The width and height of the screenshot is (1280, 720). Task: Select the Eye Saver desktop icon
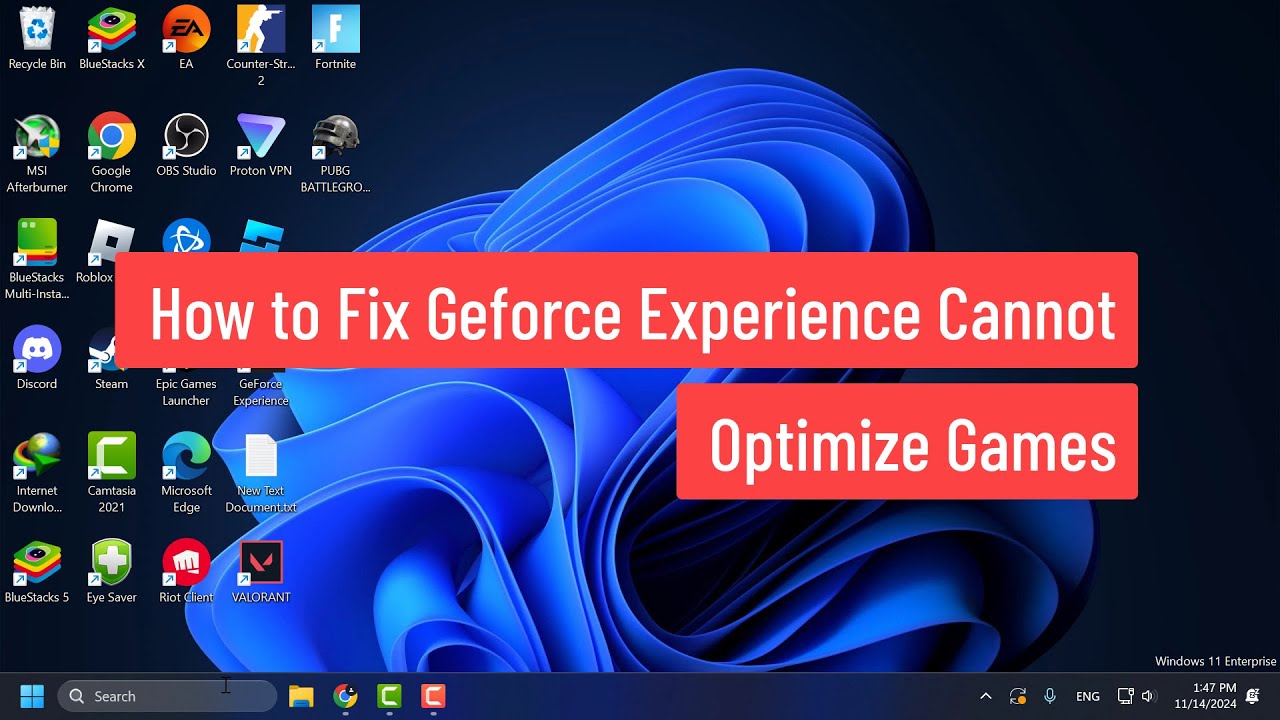click(112, 572)
